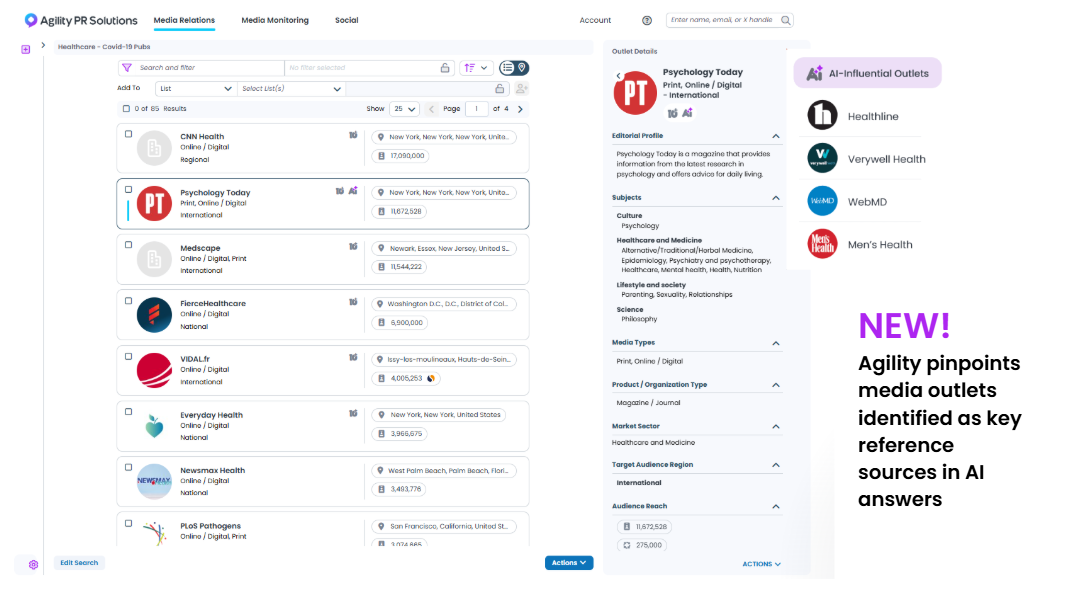Click the Healthline logo icon
Screen dimensions: 1075x612
[x=822, y=115]
